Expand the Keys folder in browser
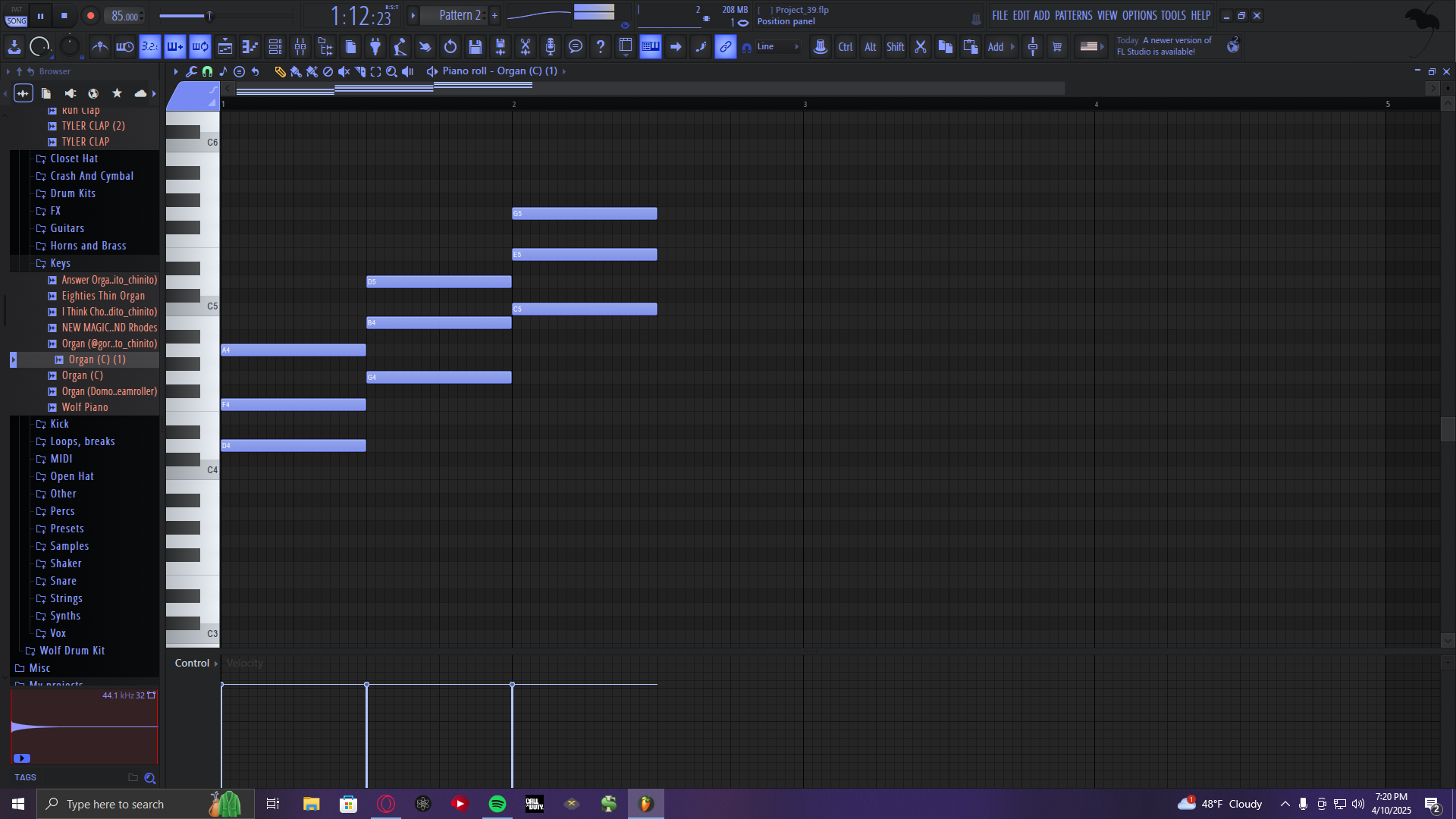The width and height of the screenshot is (1456, 819). (x=60, y=263)
